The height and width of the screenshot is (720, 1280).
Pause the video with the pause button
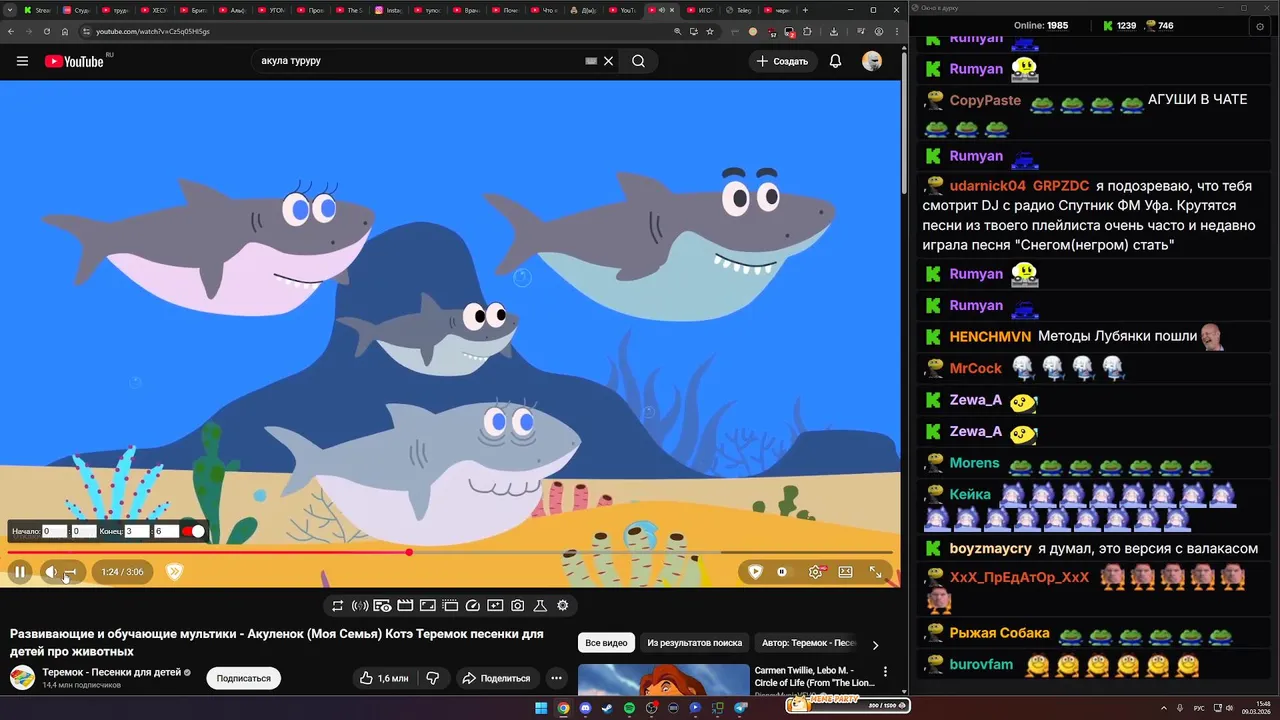pyautogui.click(x=19, y=572)
